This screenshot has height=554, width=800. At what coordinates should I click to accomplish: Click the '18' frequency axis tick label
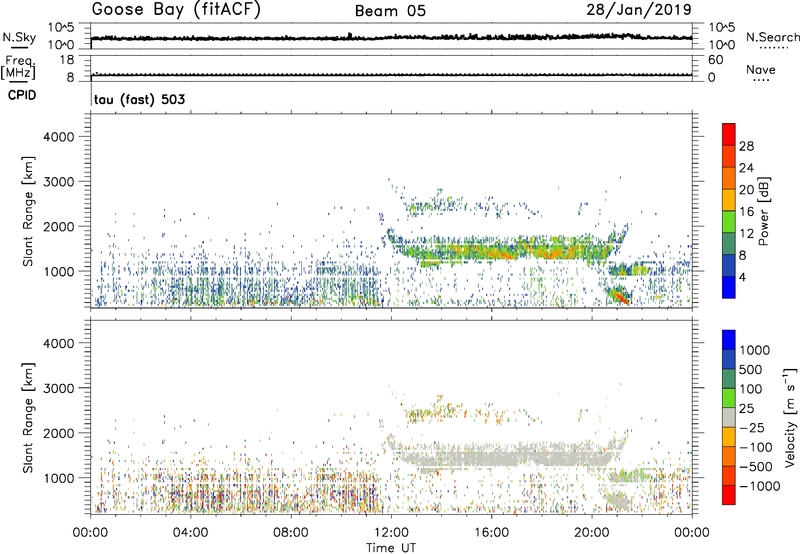[x=66, y=60]
